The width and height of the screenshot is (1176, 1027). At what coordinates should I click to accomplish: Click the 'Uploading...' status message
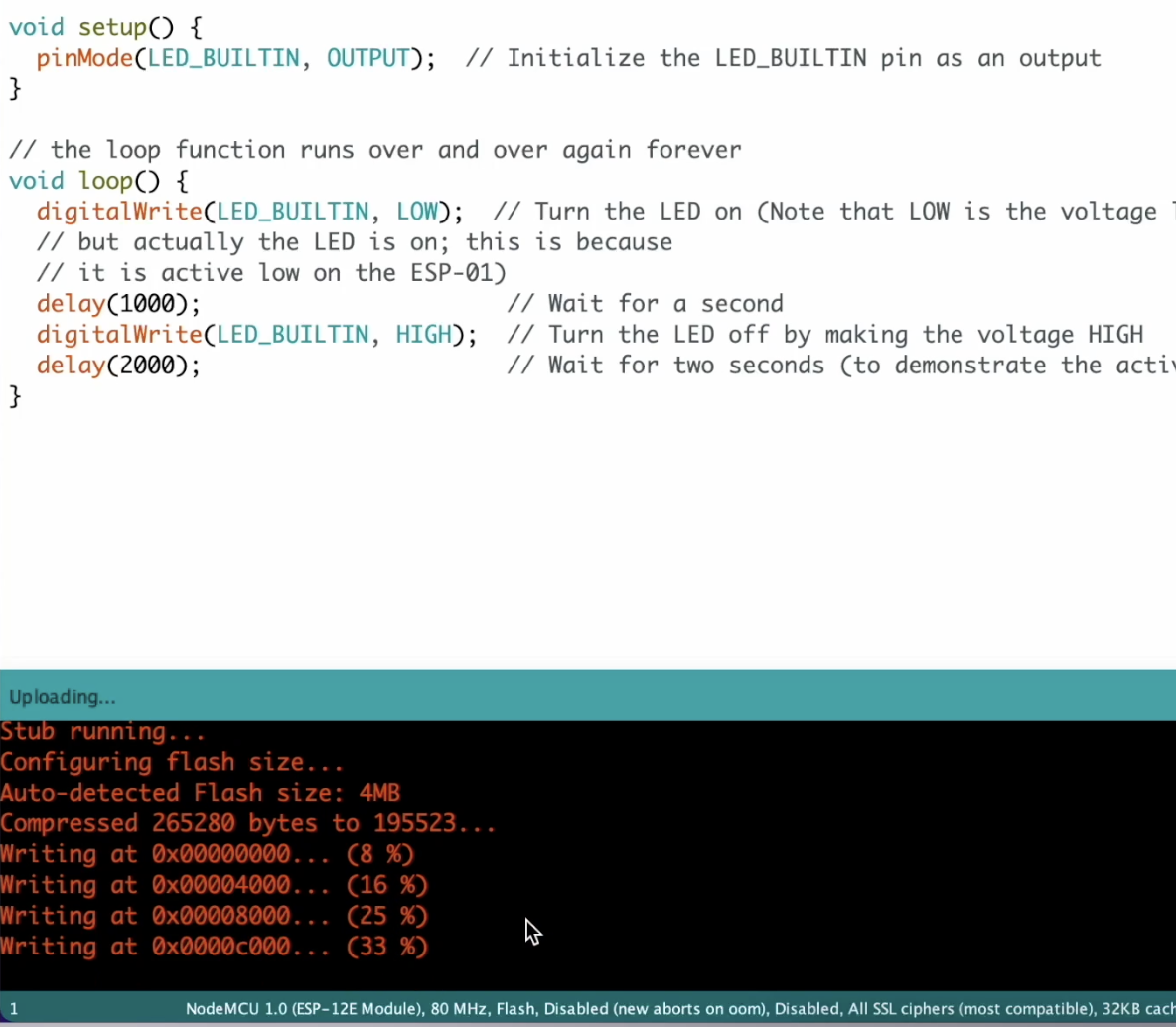point(63,697)
